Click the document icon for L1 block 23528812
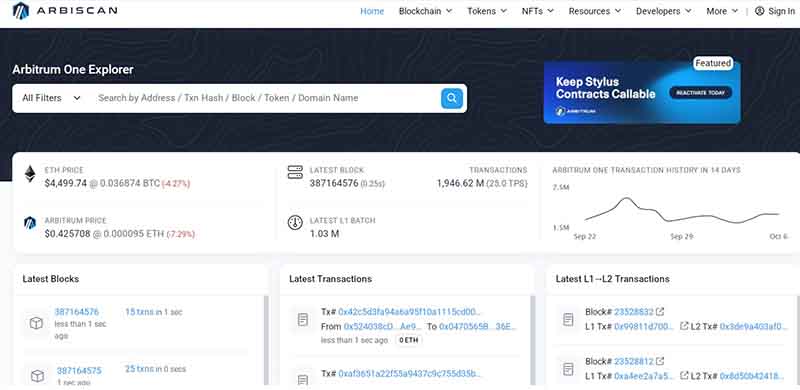This screenshot has width=800, height=390. click(568, 369)
